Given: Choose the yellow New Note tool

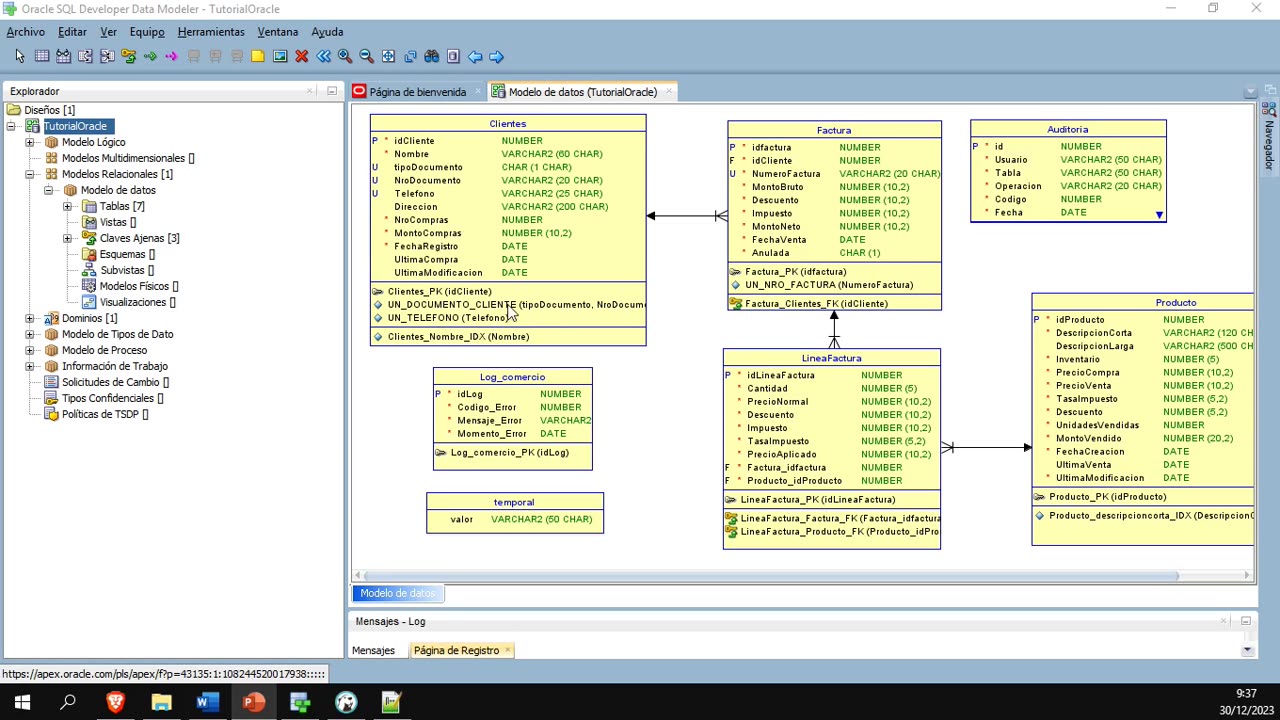Looking at the screenshot, I should pos(258,57).
